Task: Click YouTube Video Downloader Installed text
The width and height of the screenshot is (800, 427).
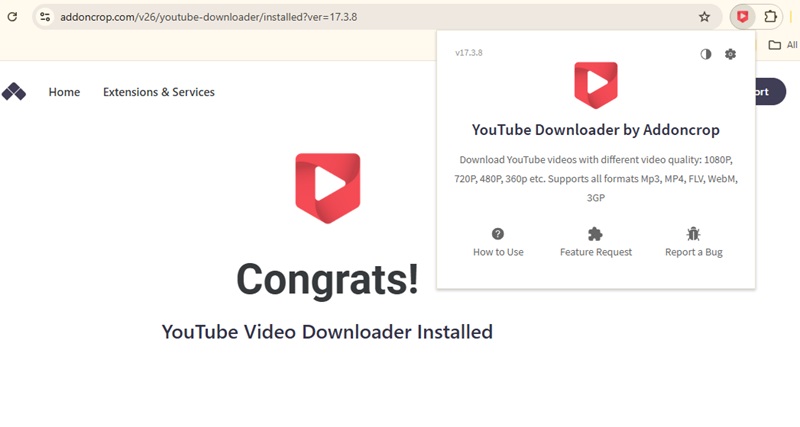Action: [x=327, y=332]
